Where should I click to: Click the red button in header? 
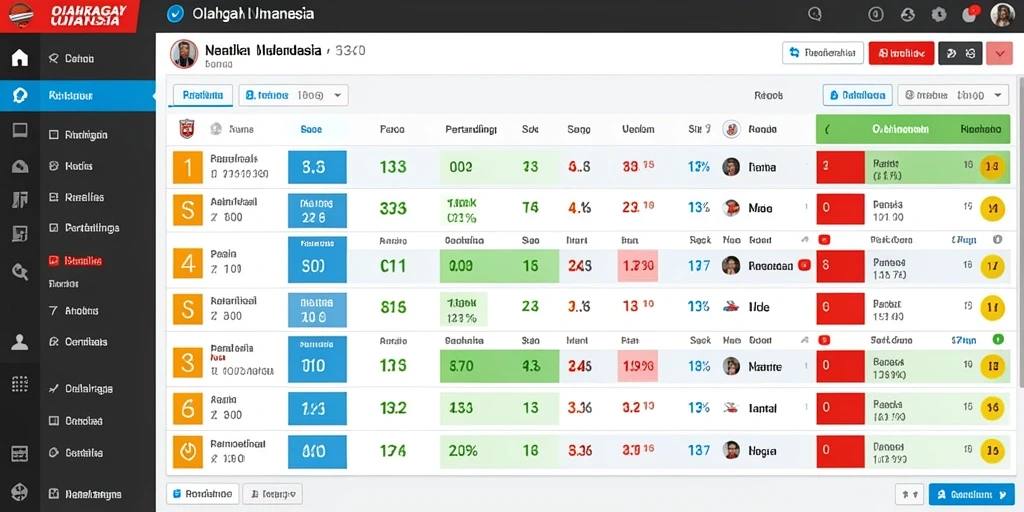coord(901,53)
